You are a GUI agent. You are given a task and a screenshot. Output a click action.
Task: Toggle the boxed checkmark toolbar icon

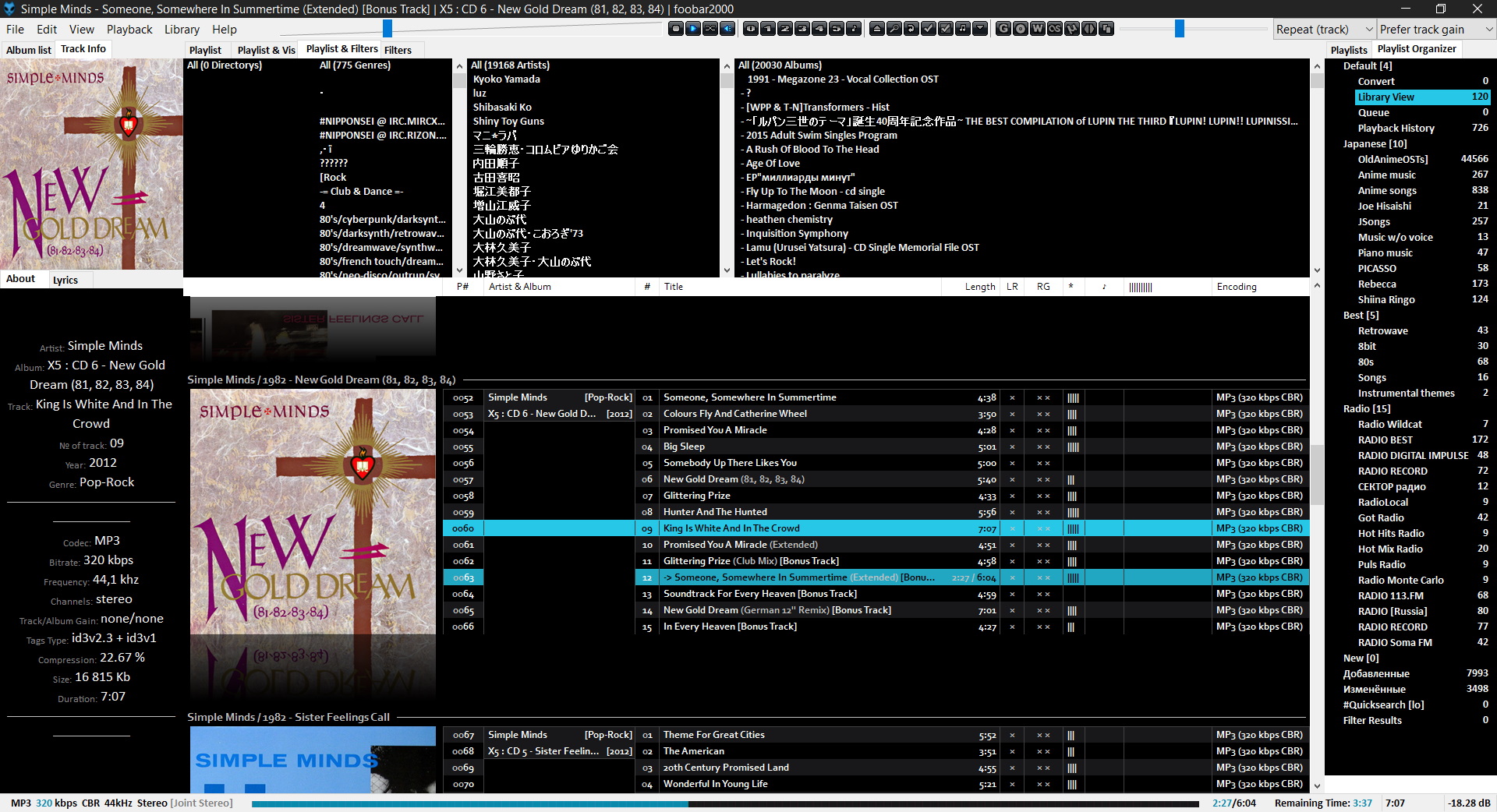[x=945, y=29]
